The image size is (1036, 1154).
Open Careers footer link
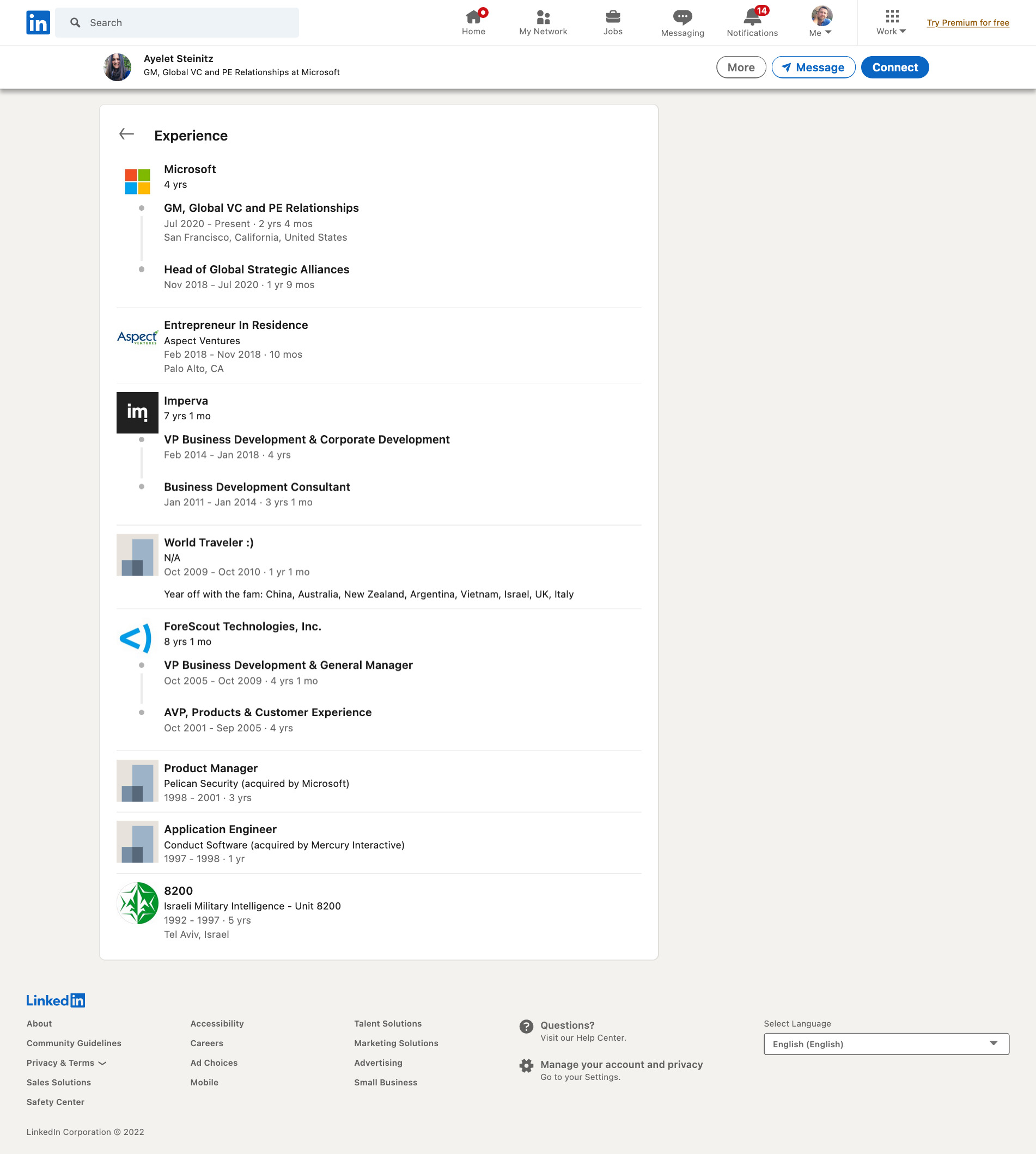206,1043
